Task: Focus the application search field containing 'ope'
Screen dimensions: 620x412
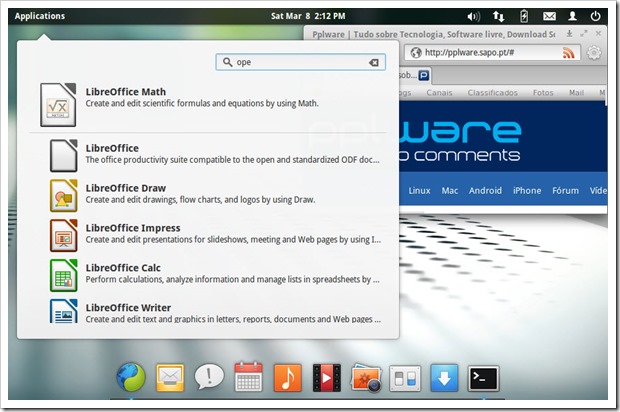Action: pos(301,62)
